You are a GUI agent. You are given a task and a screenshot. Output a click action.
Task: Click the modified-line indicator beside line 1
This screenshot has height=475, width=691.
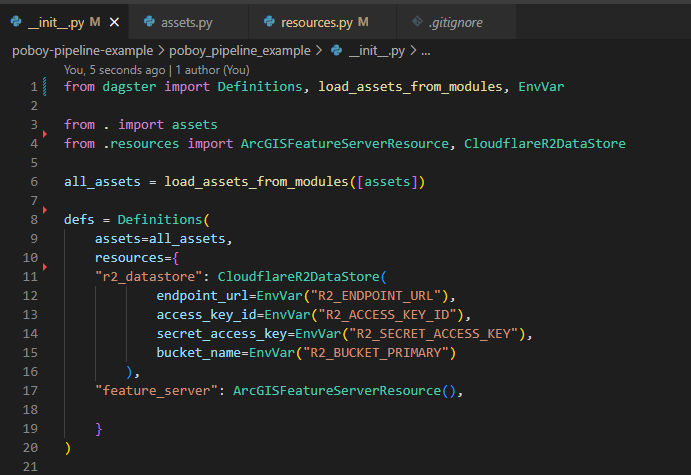point(45,87)
